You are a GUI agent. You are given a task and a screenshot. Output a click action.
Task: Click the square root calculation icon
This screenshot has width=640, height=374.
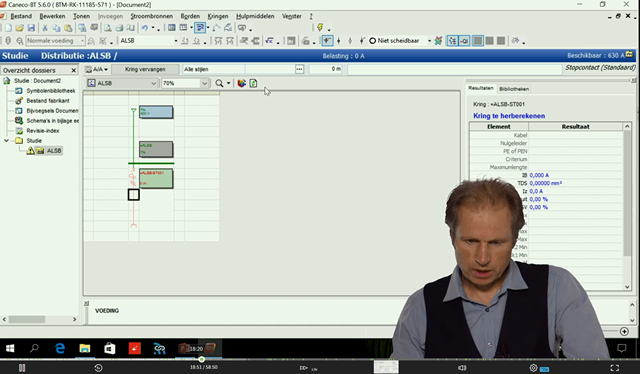click(269, 40)
